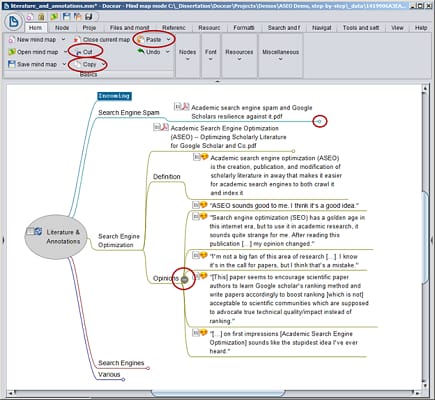Open the Navigate ribbon tab
435x400 pixels.
tap(322, 28)
